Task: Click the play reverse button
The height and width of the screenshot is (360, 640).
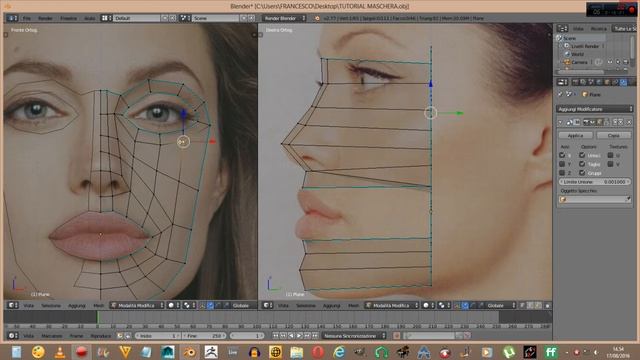Action: 291,336
